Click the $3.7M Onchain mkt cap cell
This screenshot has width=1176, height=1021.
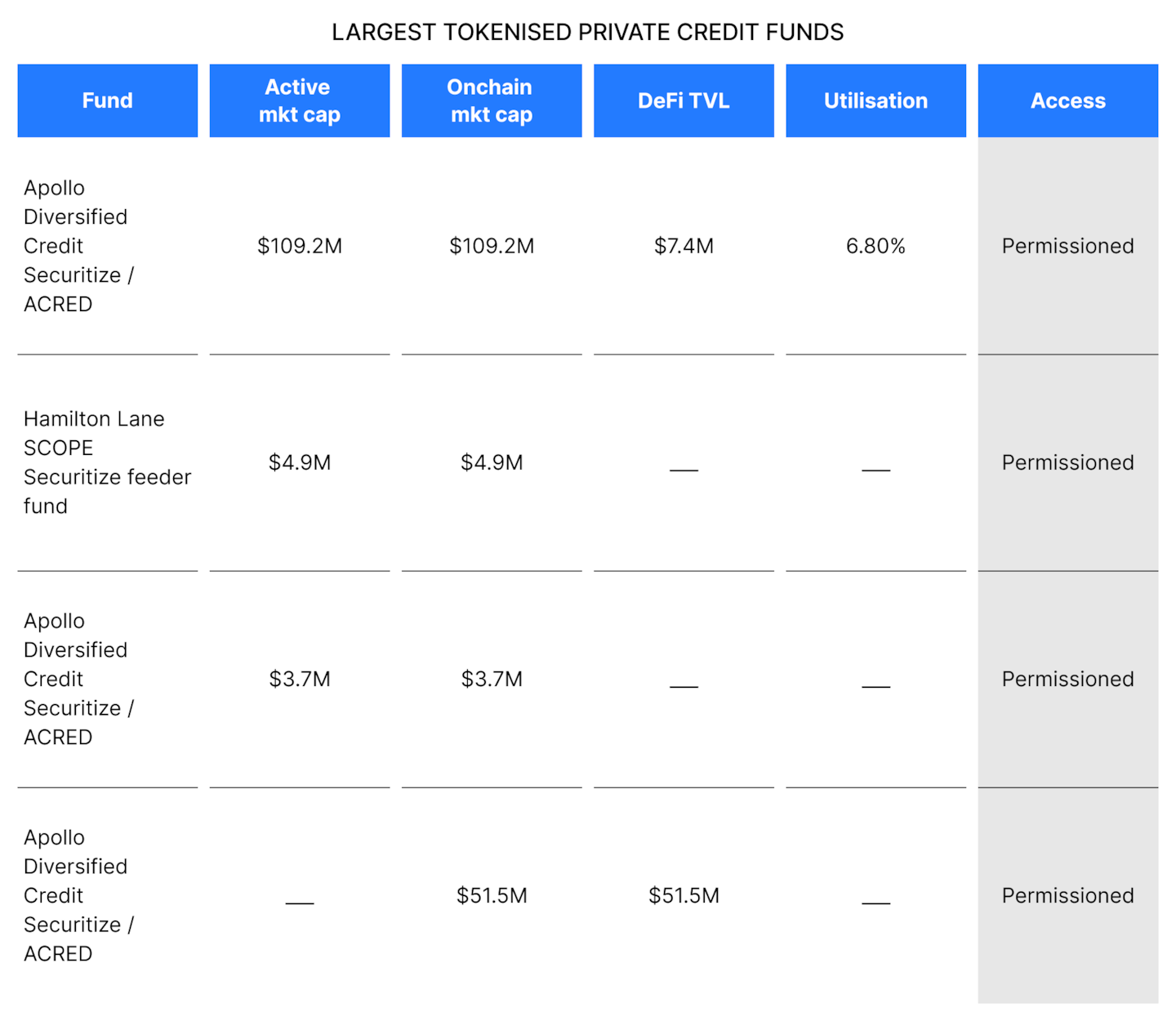[491, 679]
